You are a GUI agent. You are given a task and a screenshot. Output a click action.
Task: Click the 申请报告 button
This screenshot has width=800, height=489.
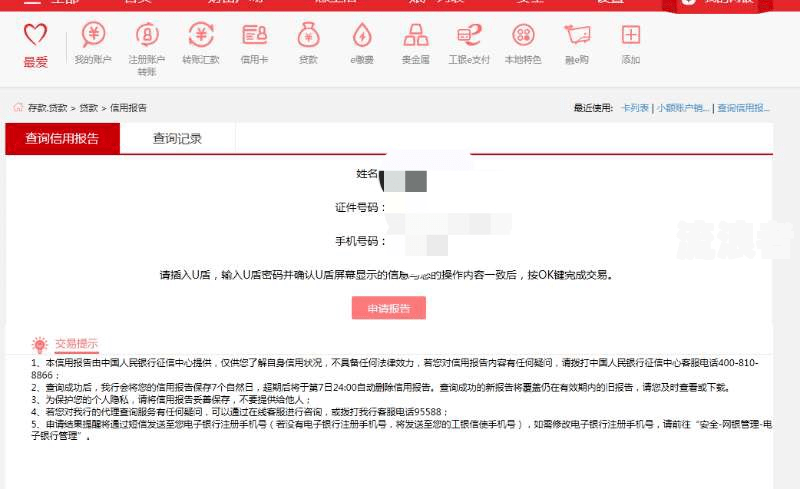pyautogui.click(x=389, y=308)
